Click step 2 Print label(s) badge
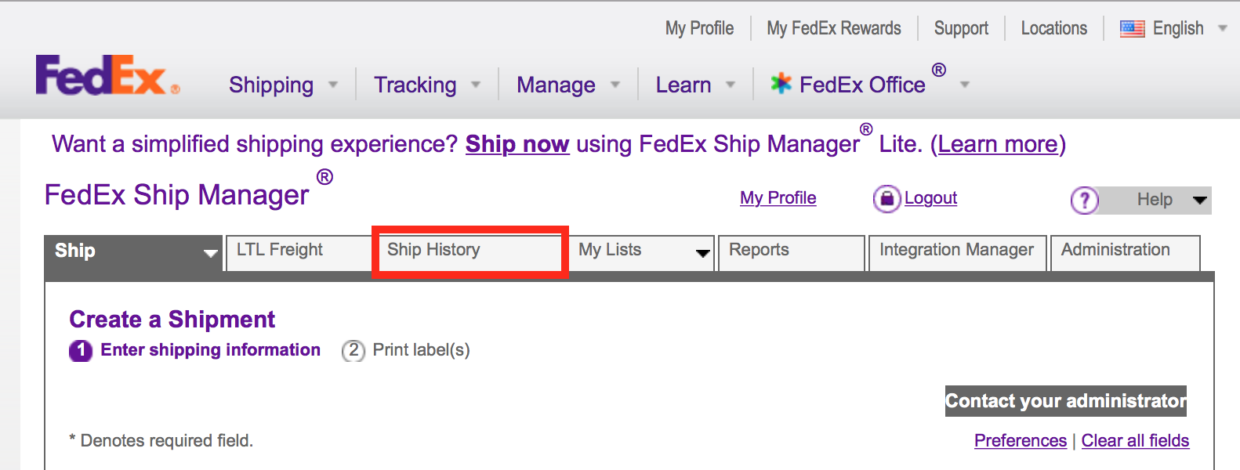The image size is (1240, 470). click(x=353, y=351)
